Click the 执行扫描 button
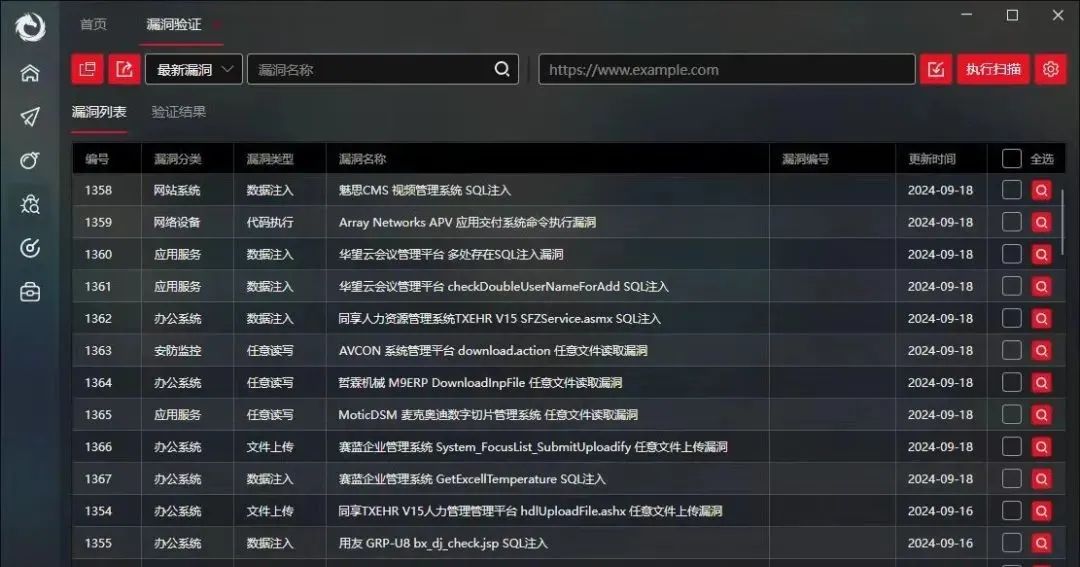Screen dimensions: 1080x567 [993, 70]
